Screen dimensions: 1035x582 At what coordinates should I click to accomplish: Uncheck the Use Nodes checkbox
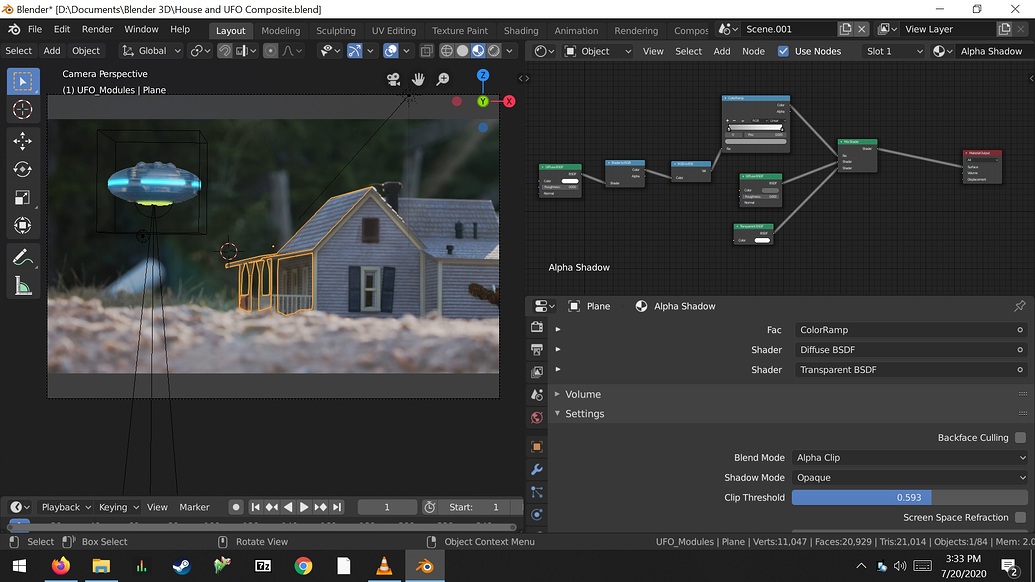tap(784, 51)
